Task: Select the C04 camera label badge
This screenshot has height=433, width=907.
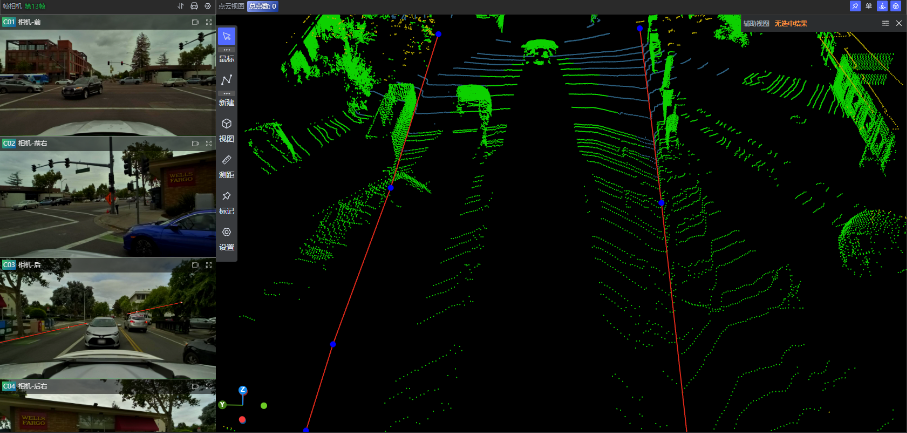Action: point(9,386)
